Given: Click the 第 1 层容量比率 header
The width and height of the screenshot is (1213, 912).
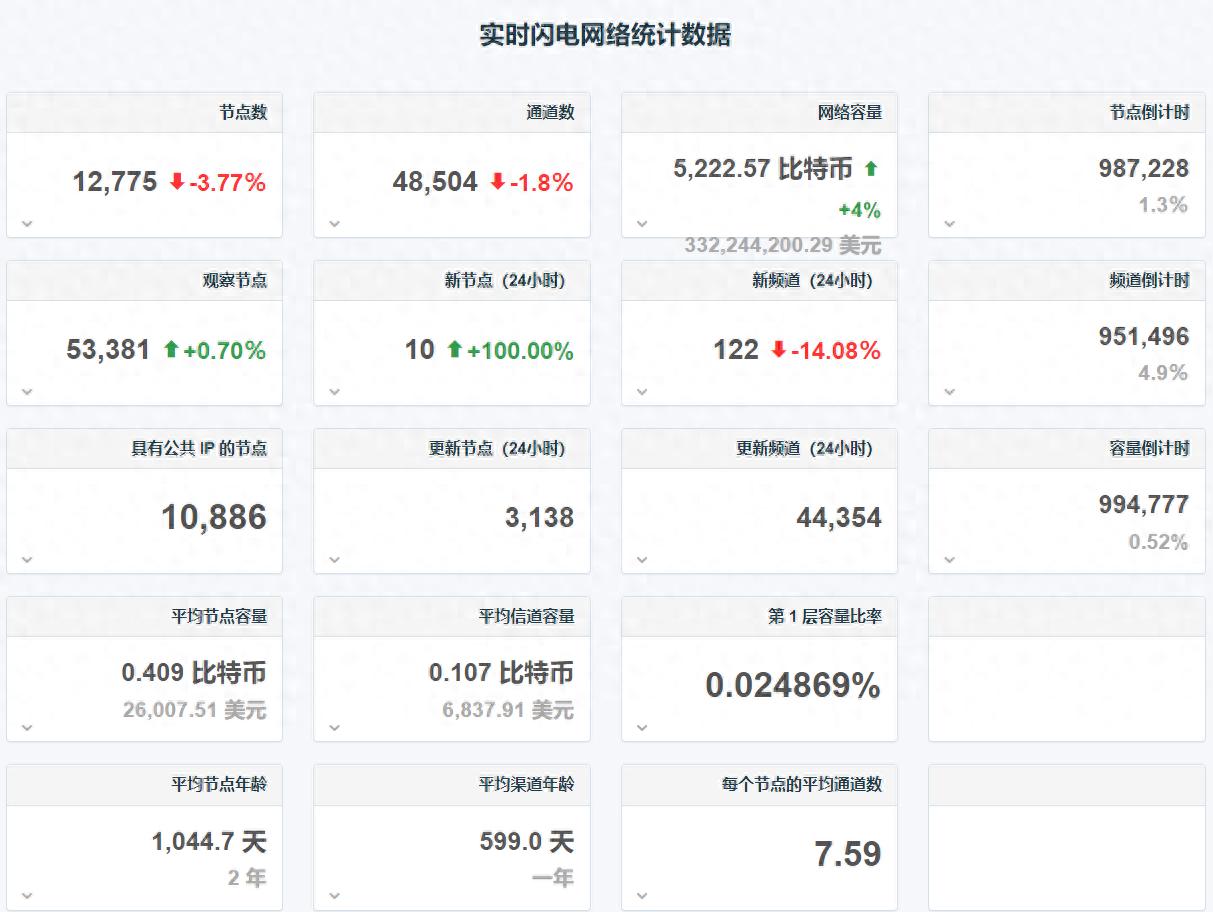Looking at the screenshot, I should click(759, 617).
